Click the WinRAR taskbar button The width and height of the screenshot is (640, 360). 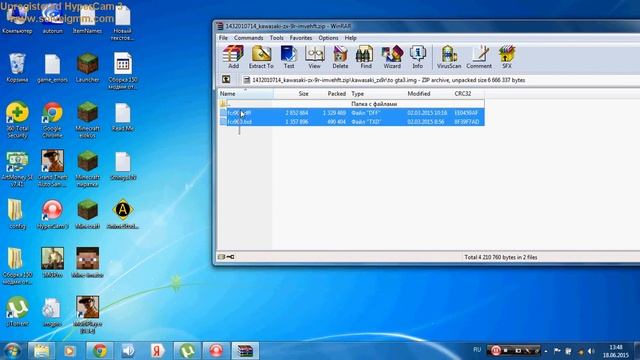(245, 351)
